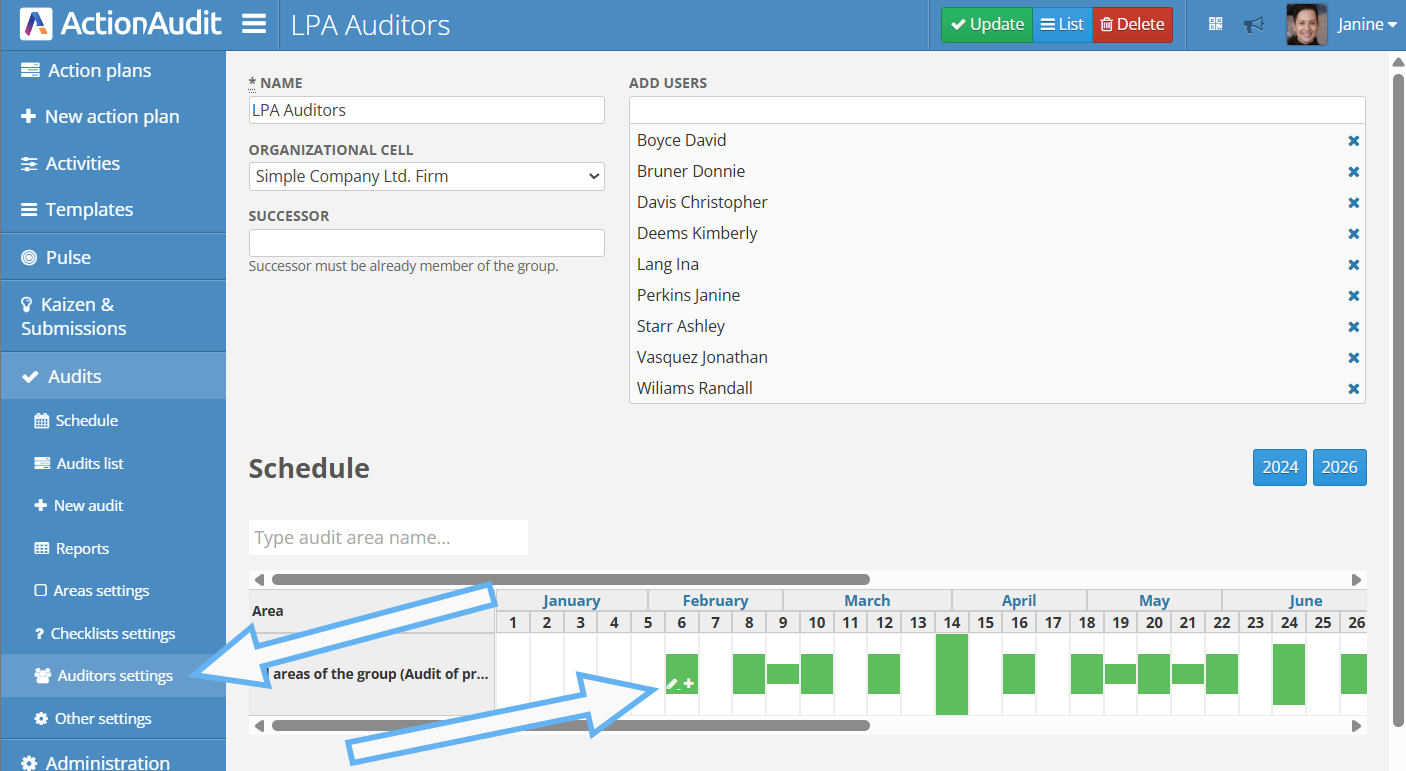Expand the Organizational Cell dropdown

(426, 177)
